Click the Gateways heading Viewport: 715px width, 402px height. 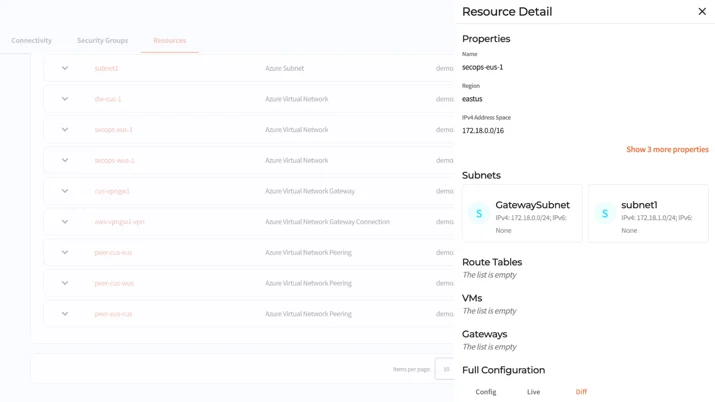point(484,334)
